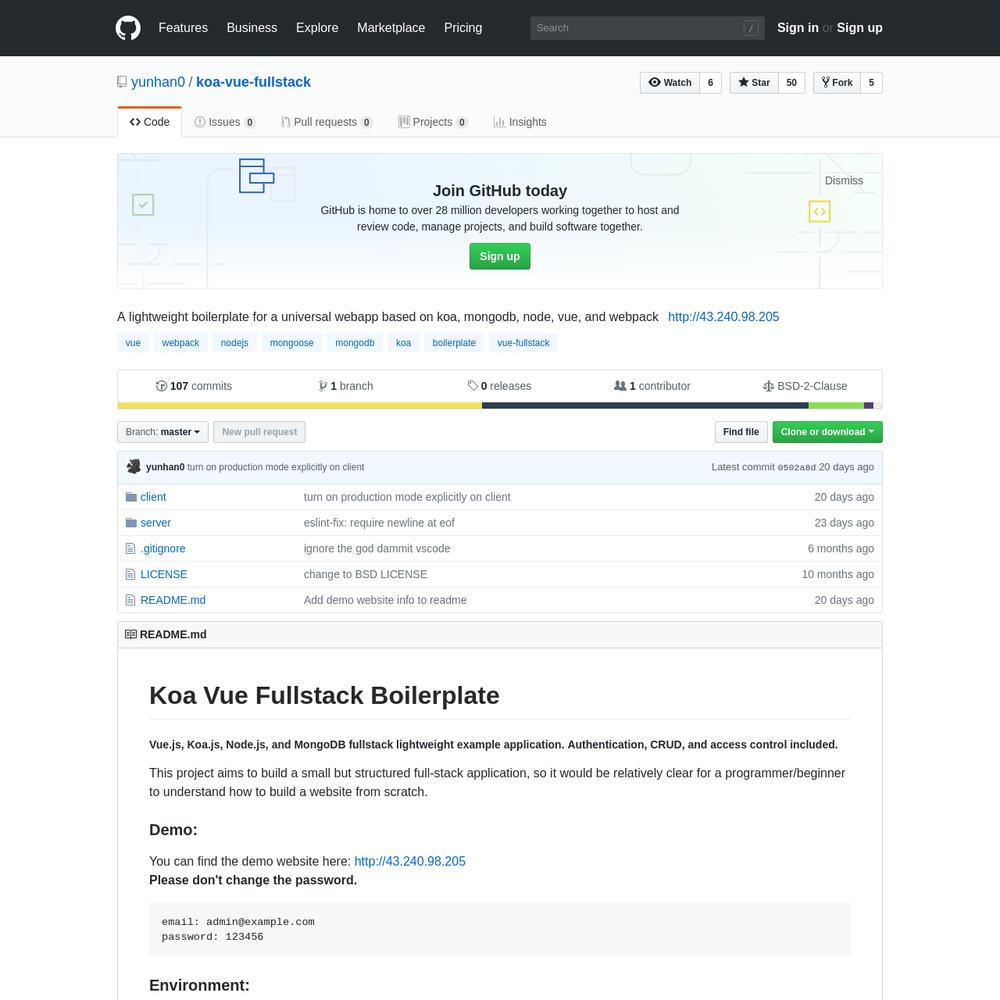Click the GitHub Octocat logo
The image size is (1000, 1000).
coord(128,28)
